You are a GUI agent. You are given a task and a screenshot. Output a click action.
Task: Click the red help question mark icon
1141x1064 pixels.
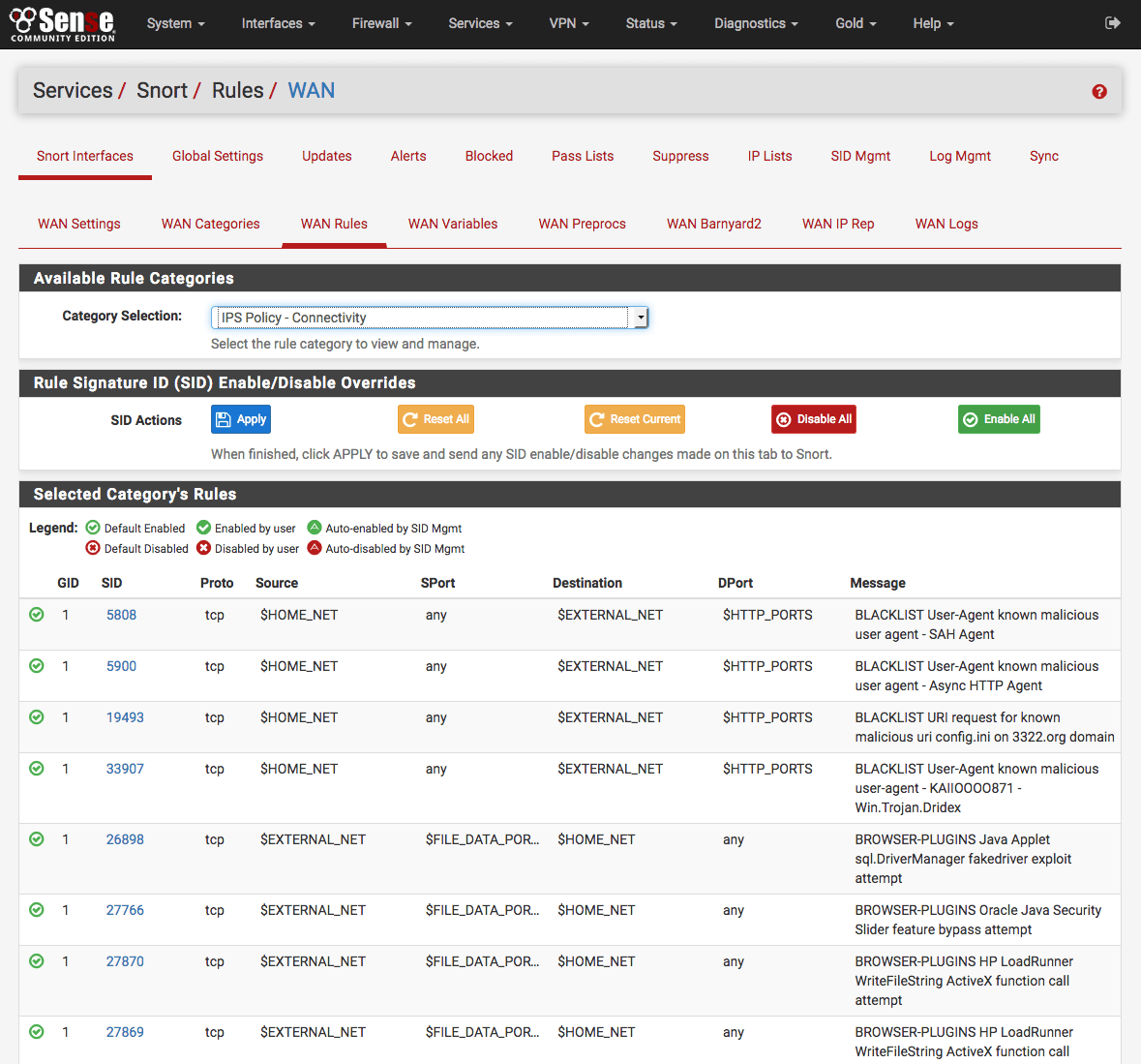pyautogui.click(x=1099, y=92)
